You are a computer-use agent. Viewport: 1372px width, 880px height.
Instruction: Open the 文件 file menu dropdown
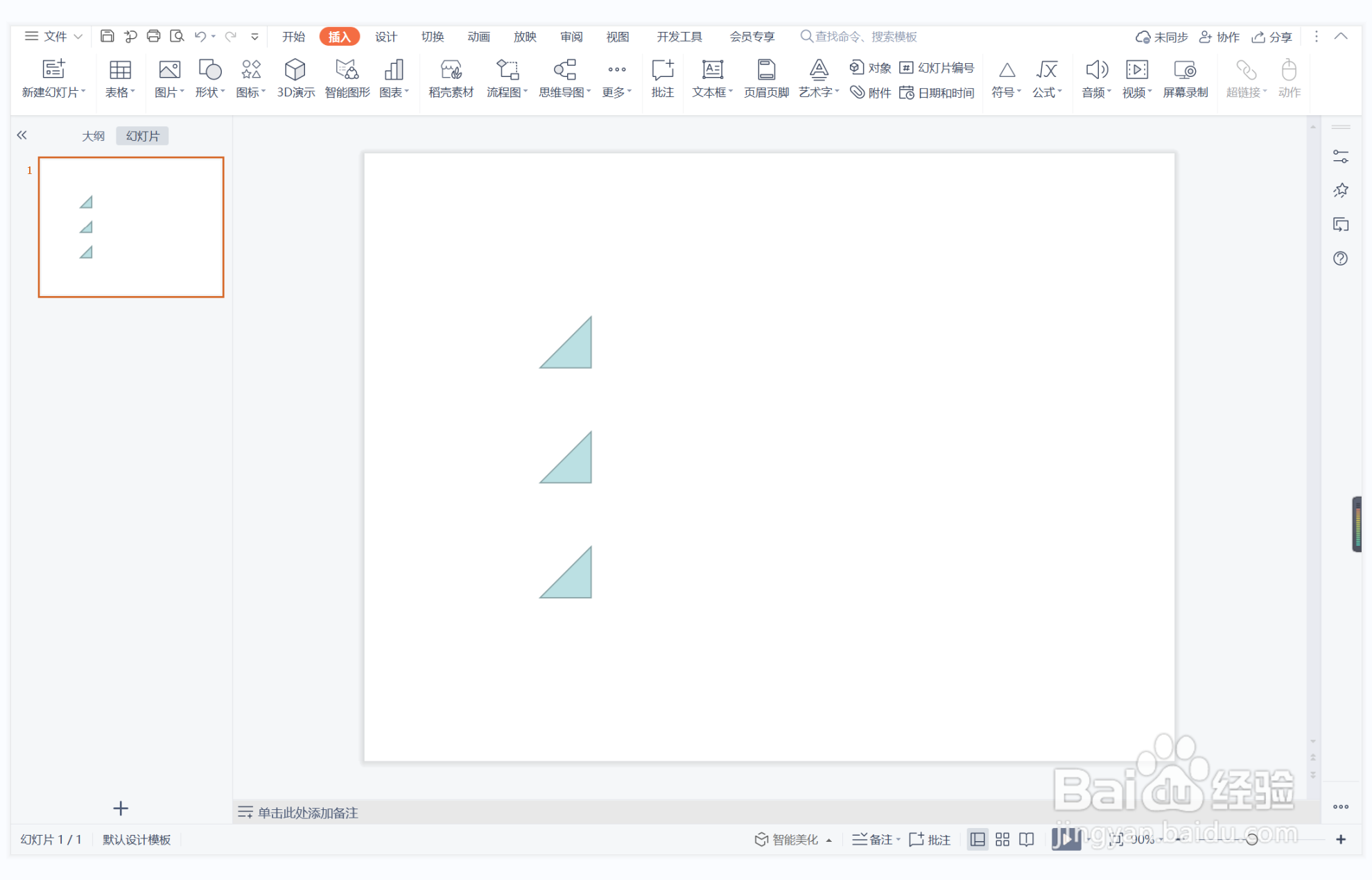[x=53, y=36]
